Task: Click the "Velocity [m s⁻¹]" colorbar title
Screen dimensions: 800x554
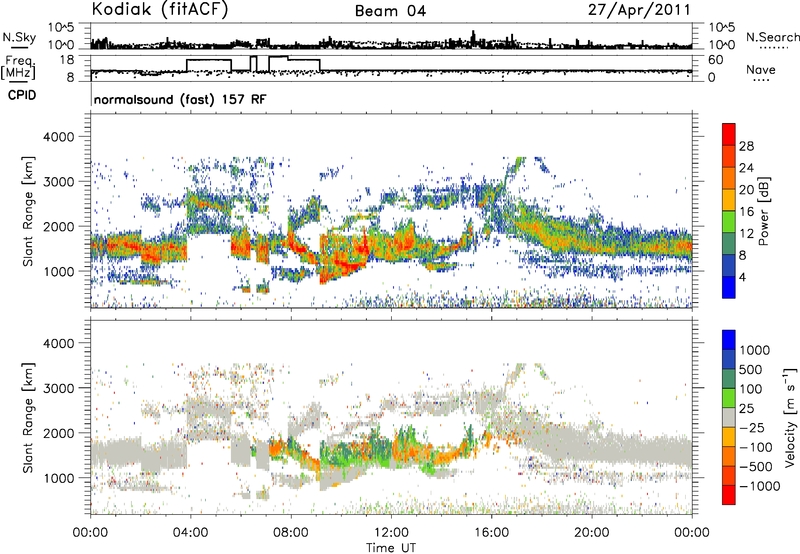Action: (x=790, y=417)
